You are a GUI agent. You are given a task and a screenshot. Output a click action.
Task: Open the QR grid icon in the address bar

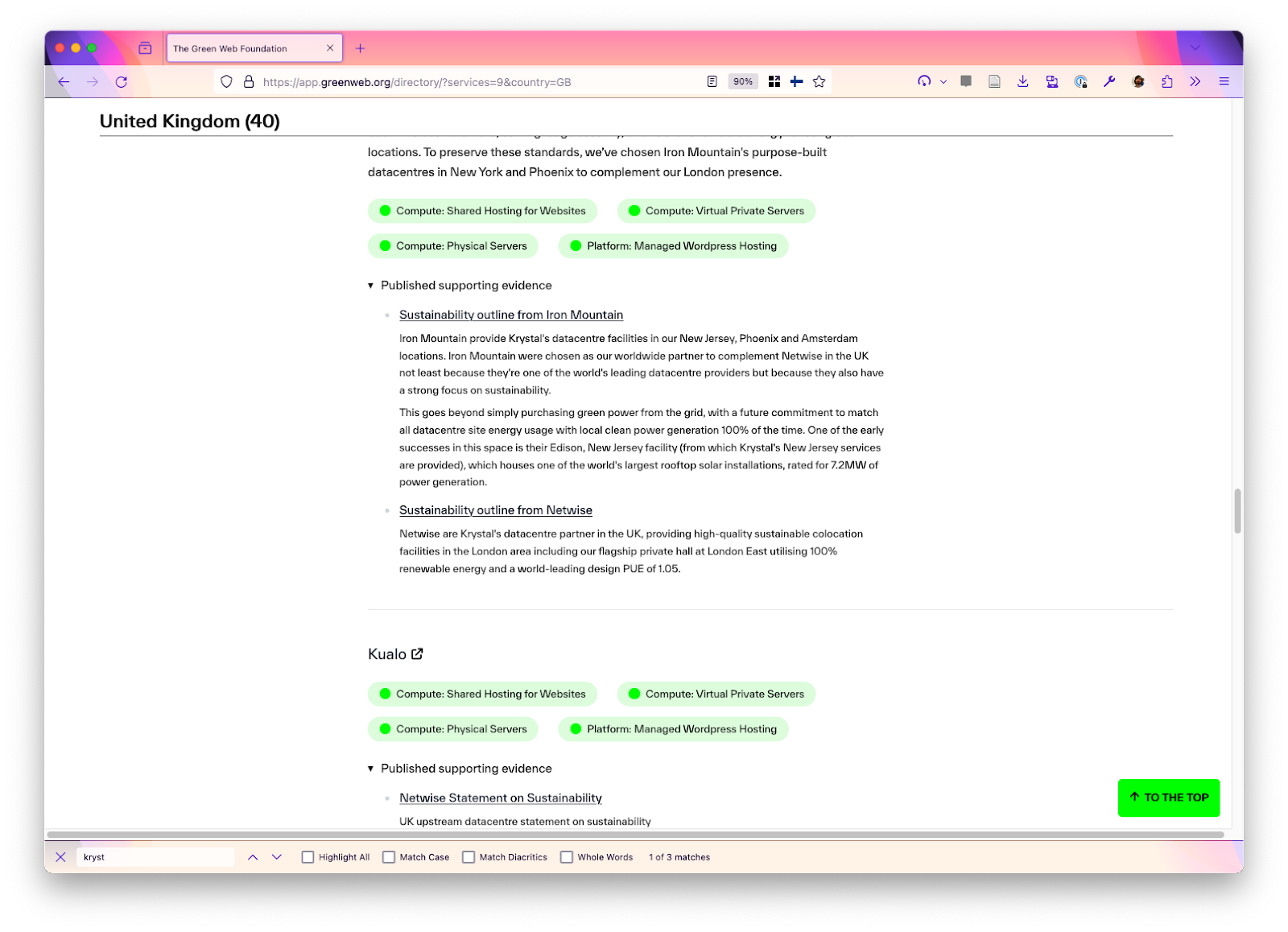coord(774,82)
